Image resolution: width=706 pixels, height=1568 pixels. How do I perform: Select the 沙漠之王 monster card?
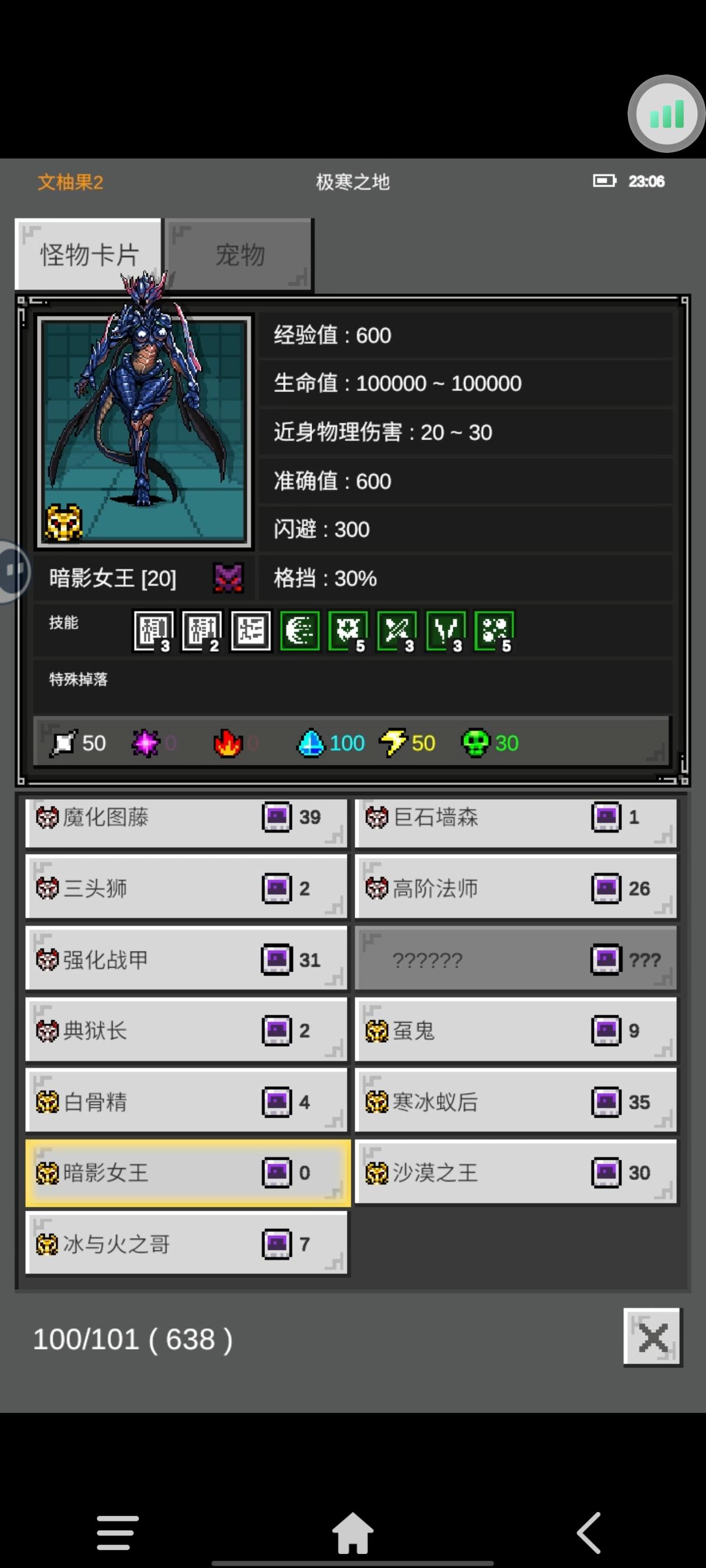[x=516, y=1172]
